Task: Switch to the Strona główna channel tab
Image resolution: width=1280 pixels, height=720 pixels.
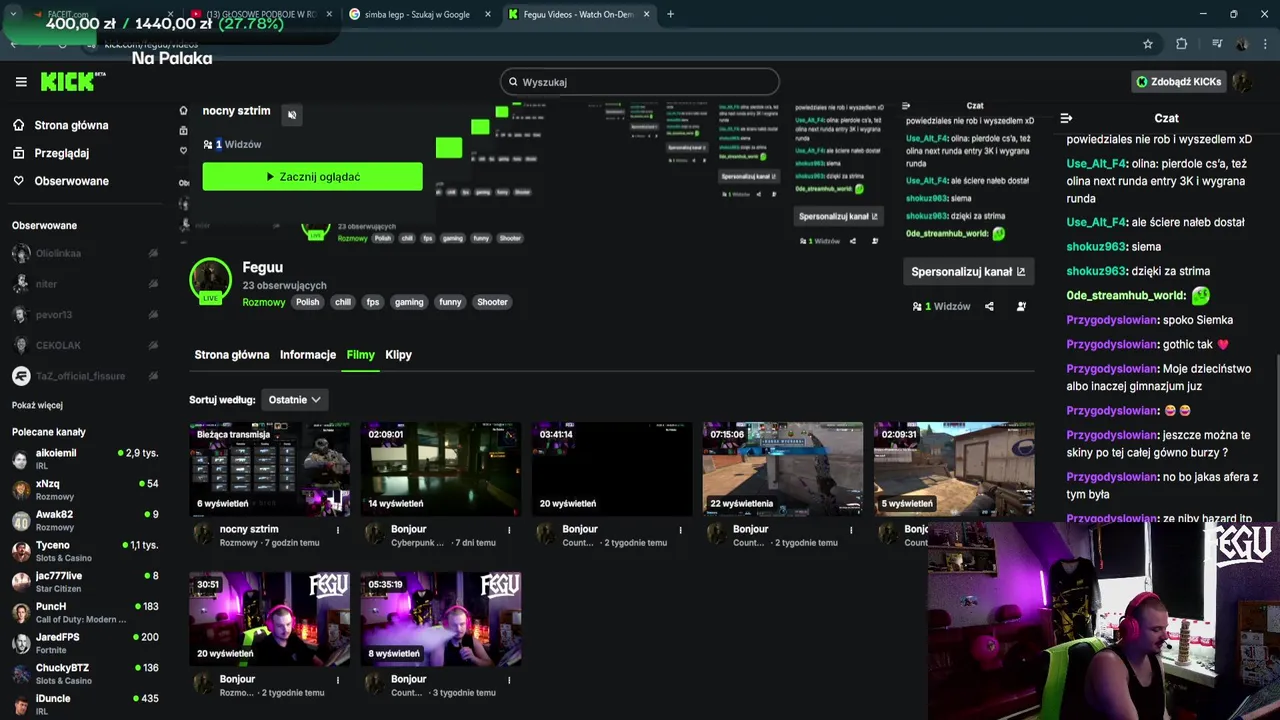Action: click(232, 355)
